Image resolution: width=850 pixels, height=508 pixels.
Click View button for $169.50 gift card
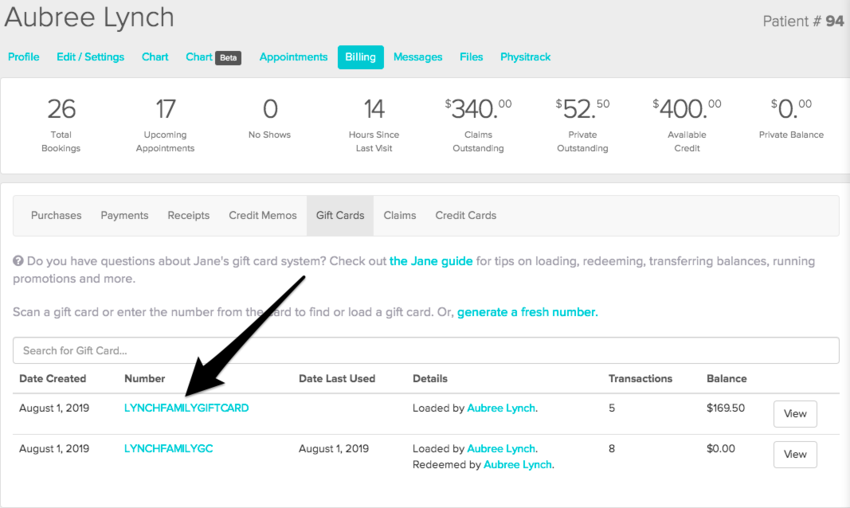pos(795,413)
